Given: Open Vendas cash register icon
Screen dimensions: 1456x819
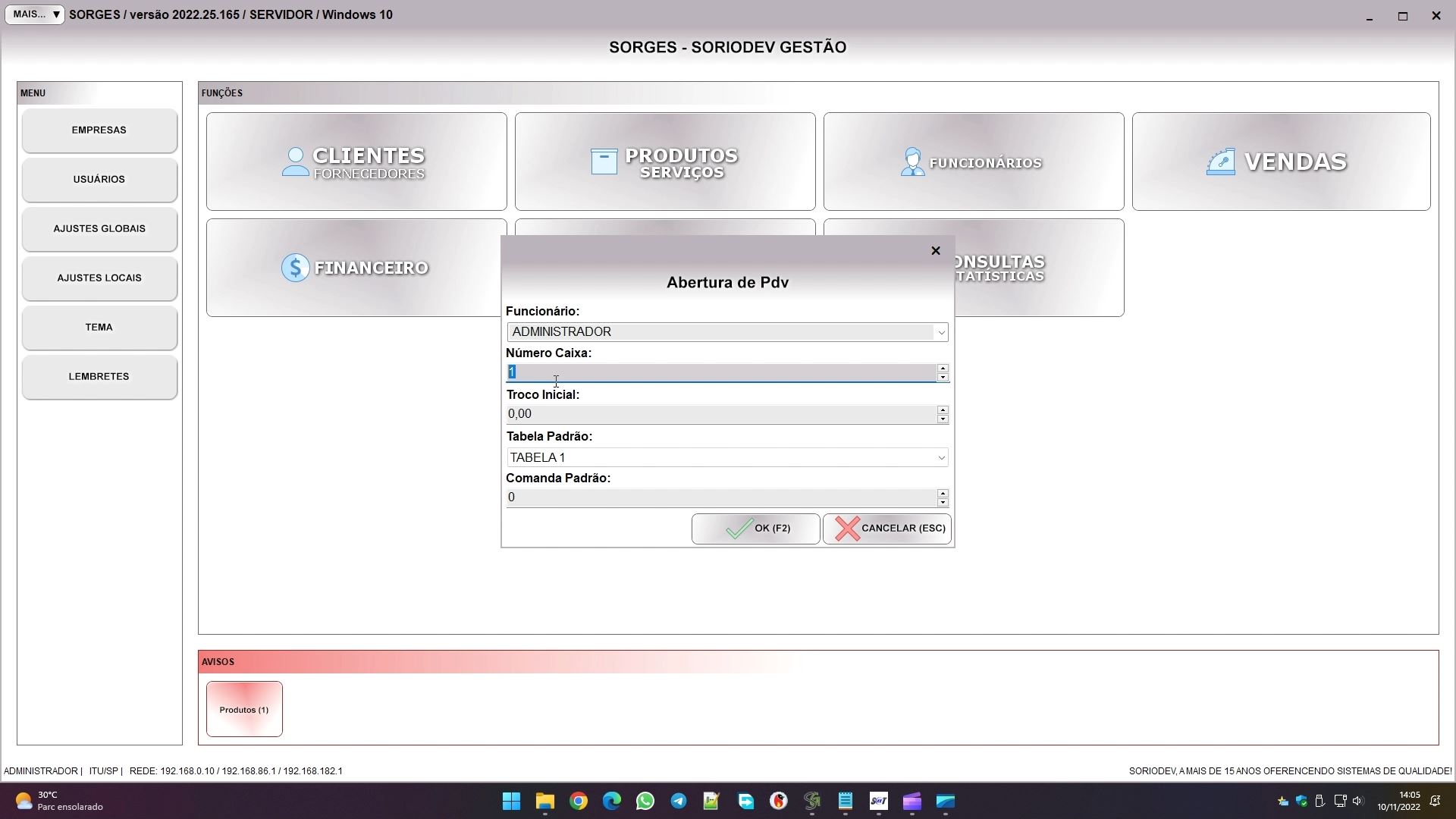Looking at the screenshot, I should (1220, 162).
